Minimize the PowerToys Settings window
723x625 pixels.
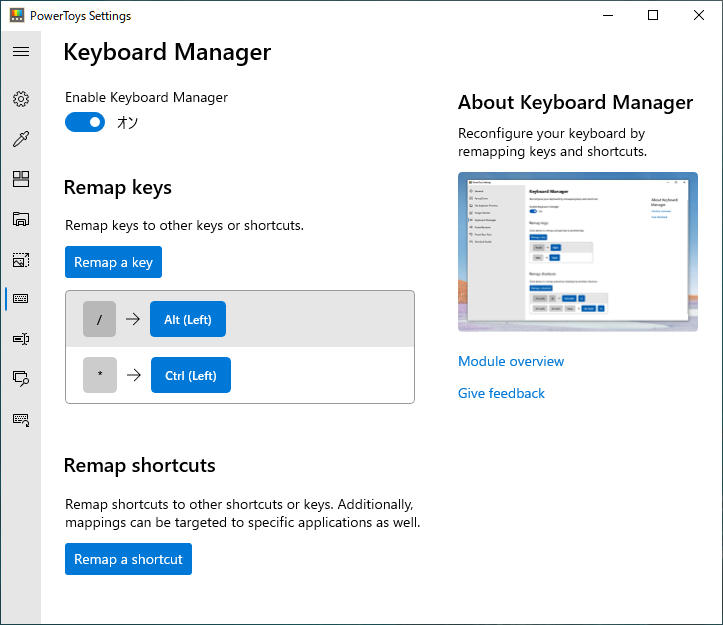tap(608, 15)
